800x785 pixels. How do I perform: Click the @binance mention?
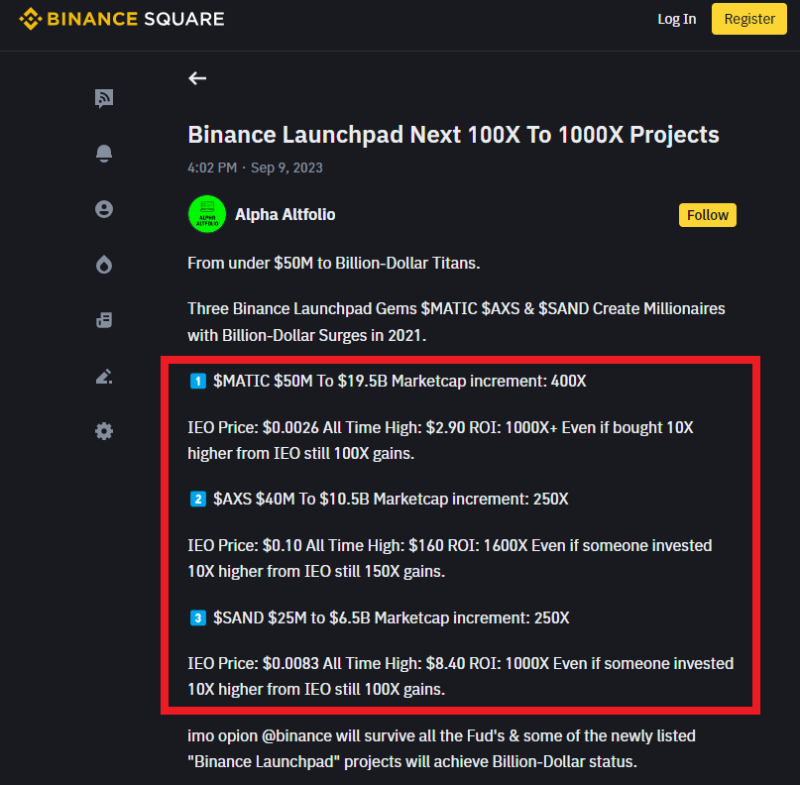click(x=297, y=736)
